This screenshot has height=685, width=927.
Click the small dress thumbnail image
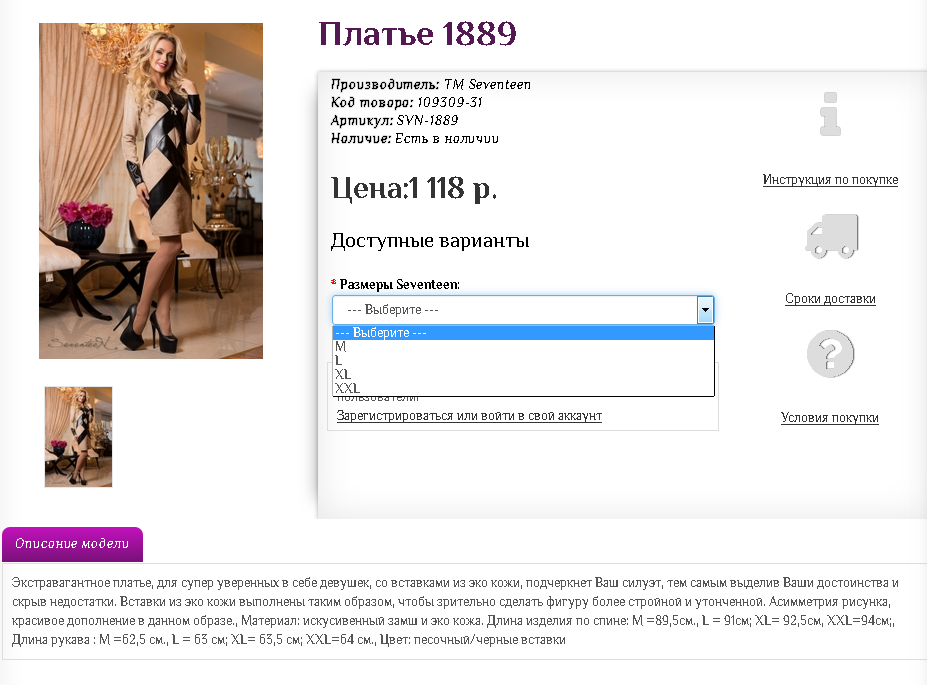tap(78, 437)
